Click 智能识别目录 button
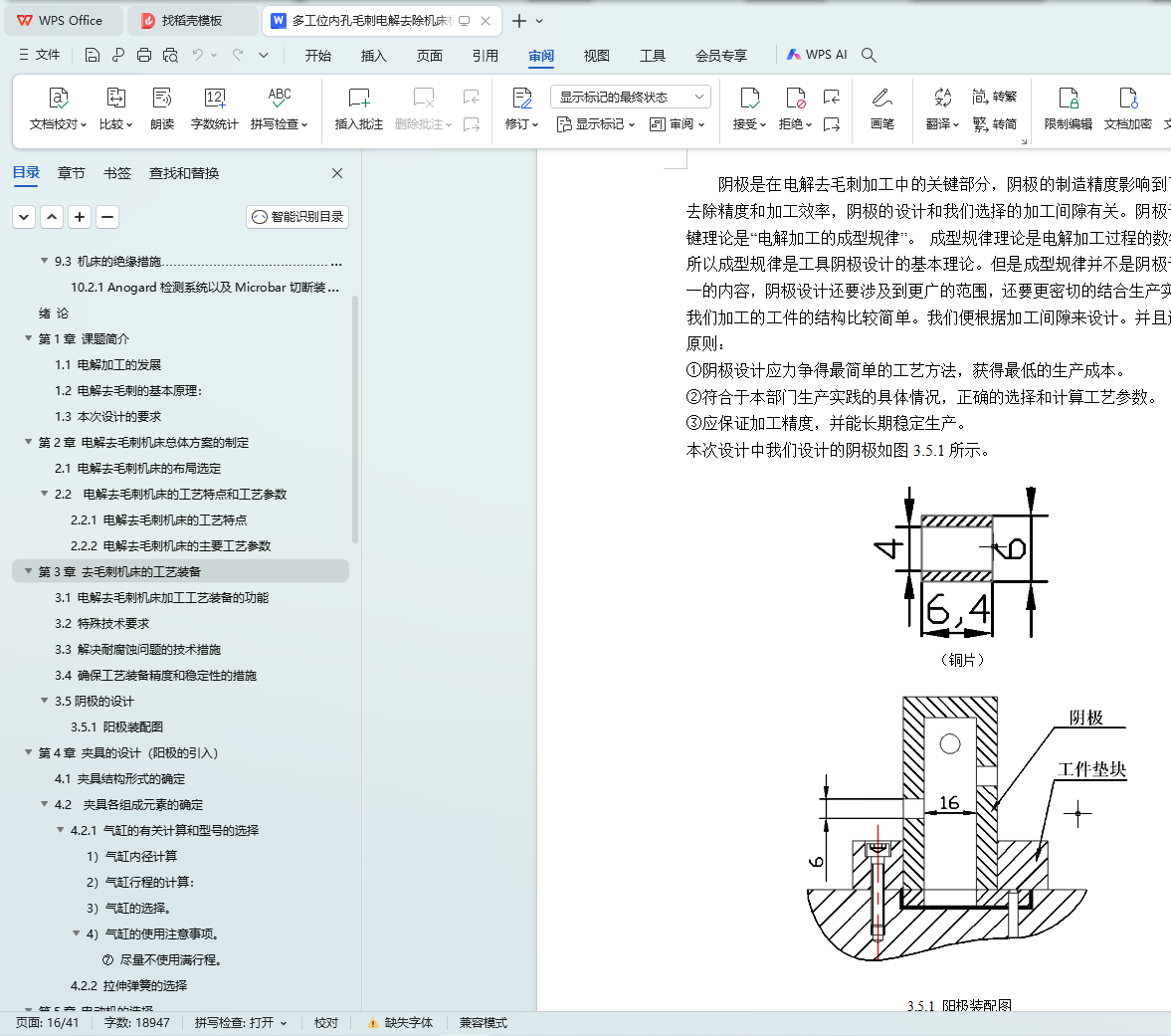1171x1036 pixels. [297, 217]
